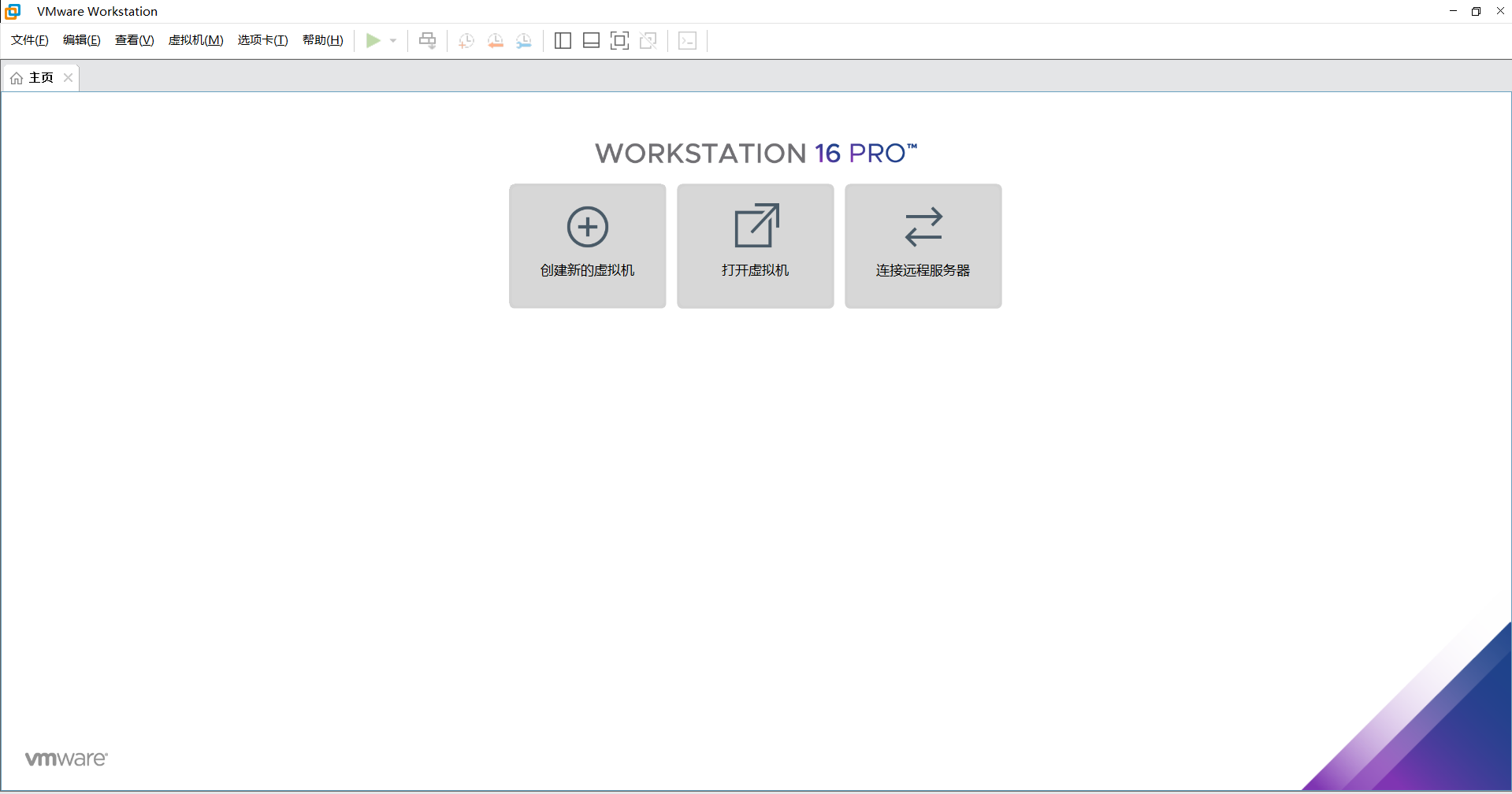Image resolution: width=1512 pixels, height=794 pixels.
Task: Expand the power options dropdown arrow
Action: [393, 40]
